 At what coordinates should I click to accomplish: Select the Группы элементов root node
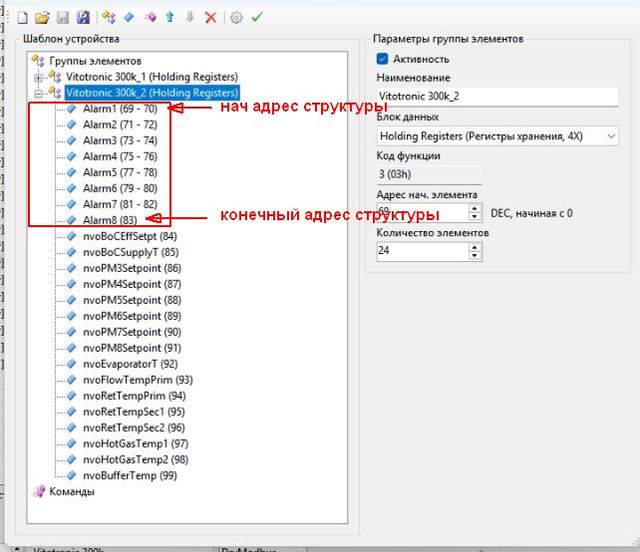[95, 61]
